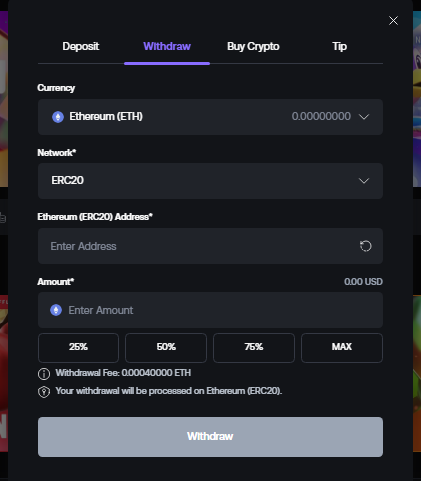Screen dimensions: 421x481
Task: Open the ERC20 network selector
Action: 210,181
